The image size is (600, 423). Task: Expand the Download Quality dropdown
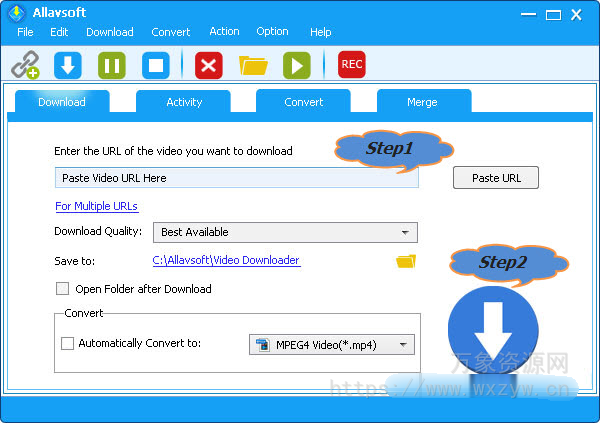(285, 232)
